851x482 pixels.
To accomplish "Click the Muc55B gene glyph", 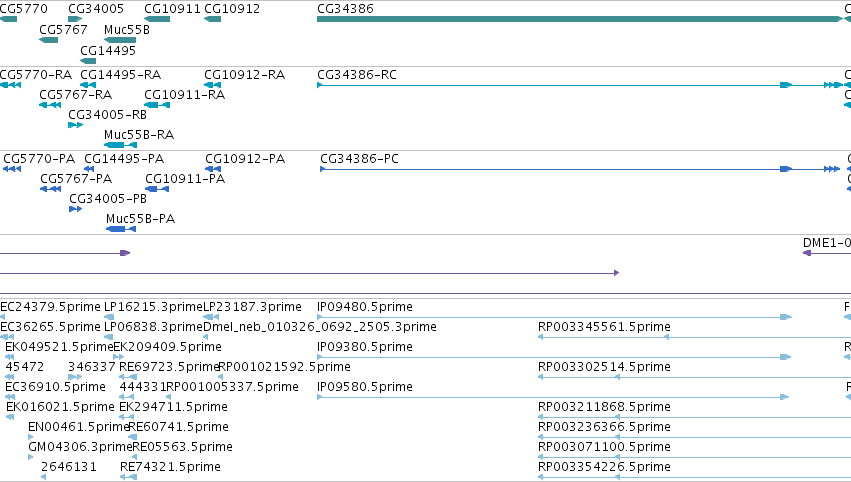I will point(120,40).
